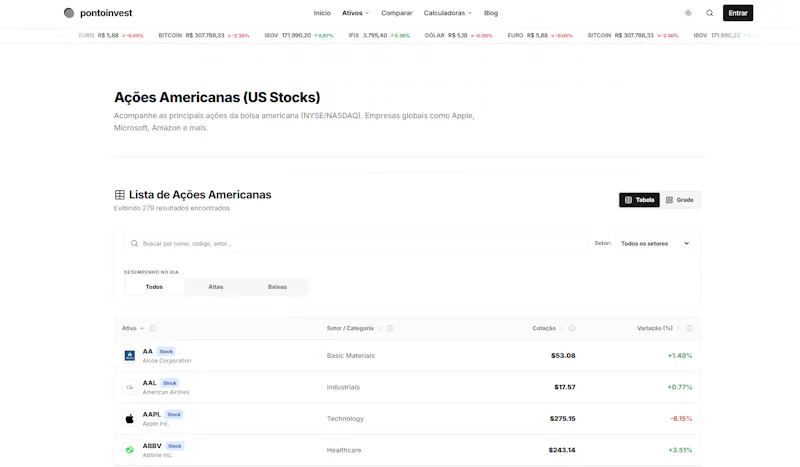The height and width of the screenshot is (467, 800).
Task: Click the Healthcare sector cell
Action: click(x=344, y=450)
